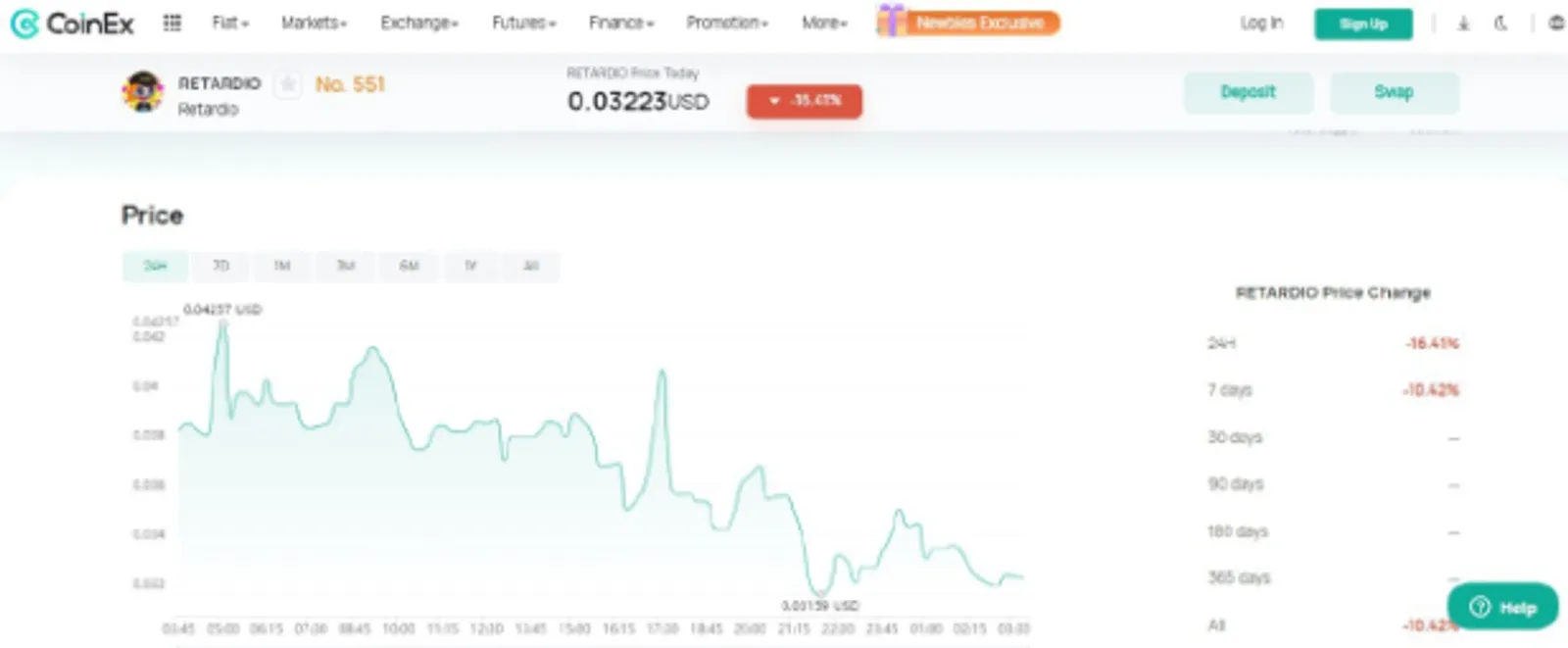The height and width of the screenshot is (648, 1568).
Task: Select the All chart range tab
Action: pos(531,266)
